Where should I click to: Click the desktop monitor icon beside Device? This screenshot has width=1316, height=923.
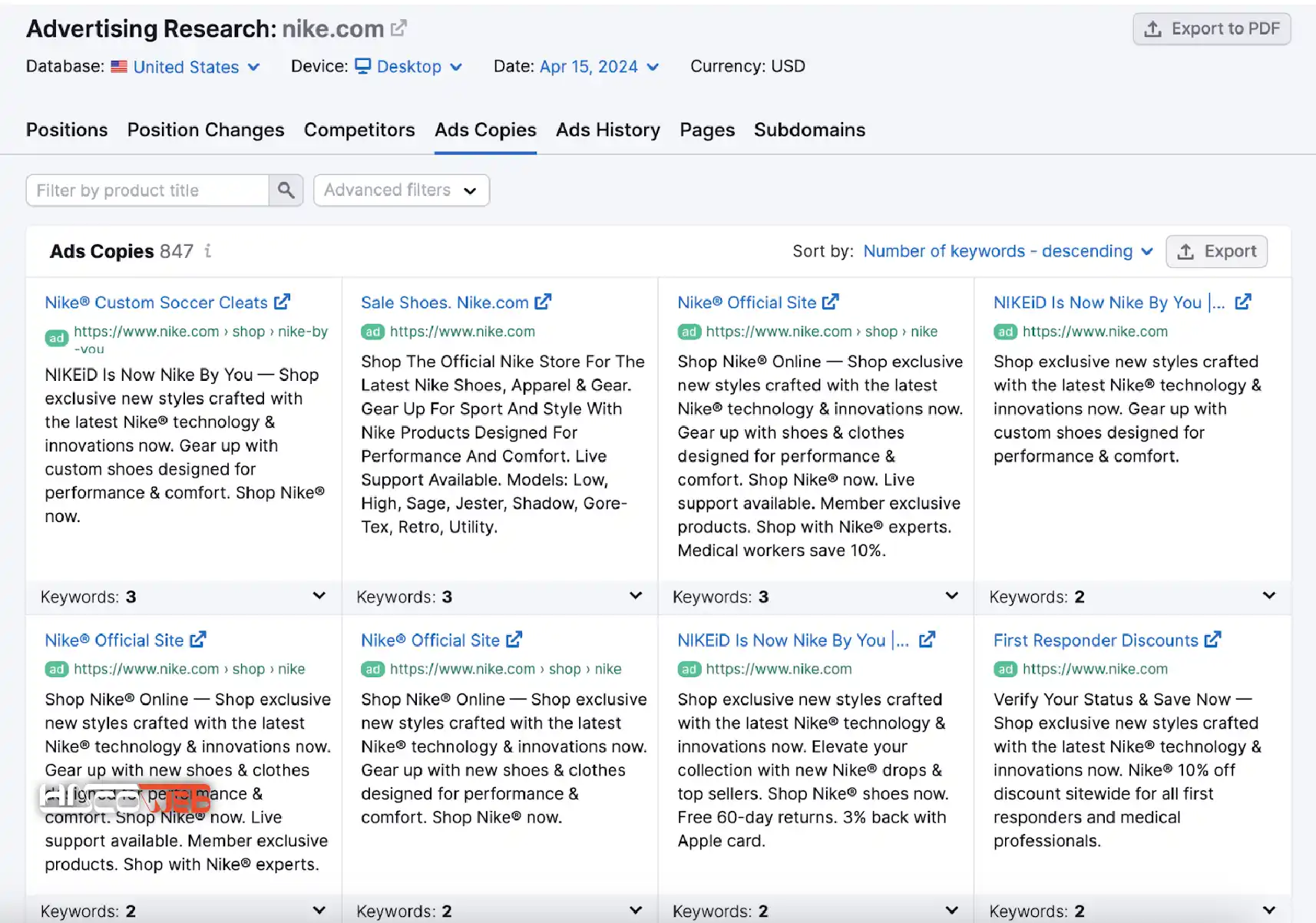(363, 66)
